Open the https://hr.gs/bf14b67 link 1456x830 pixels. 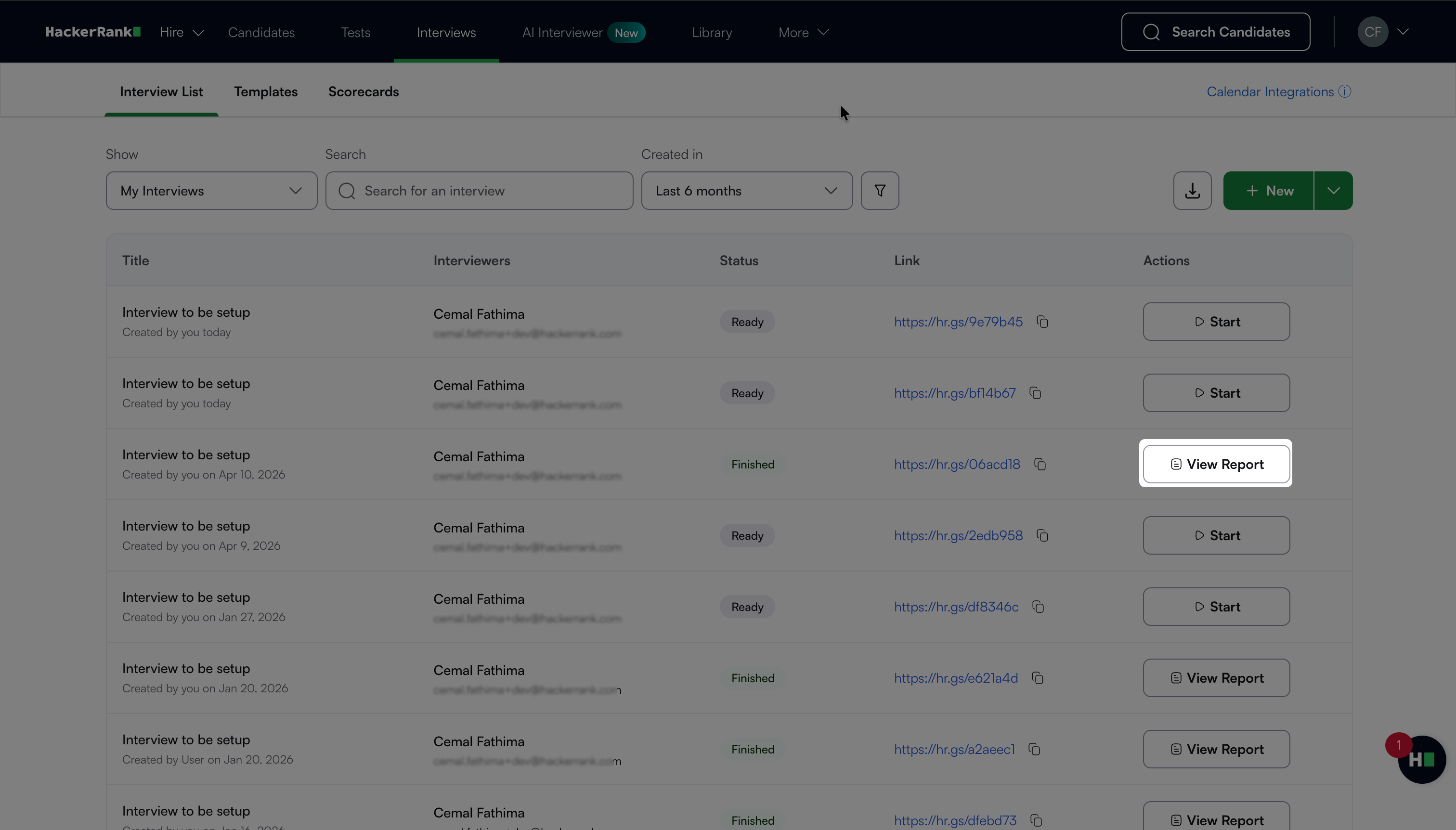pos(954,393)
